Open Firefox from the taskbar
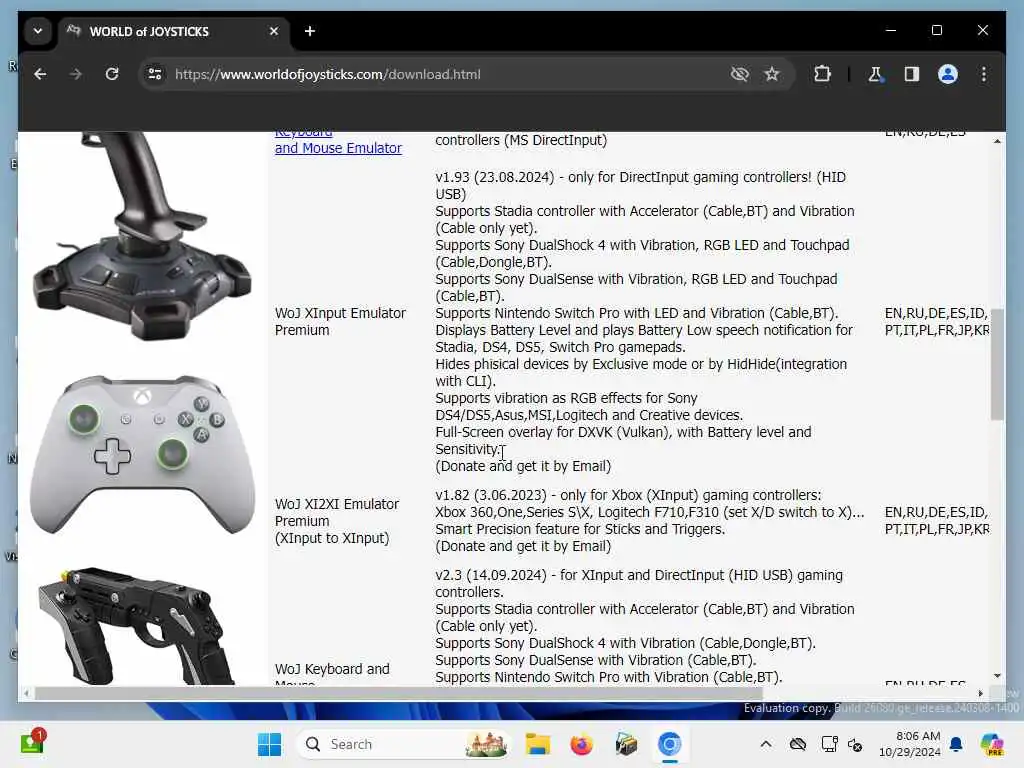The width and height of the screenshot is (1024, 768). (x=581, y=744)
